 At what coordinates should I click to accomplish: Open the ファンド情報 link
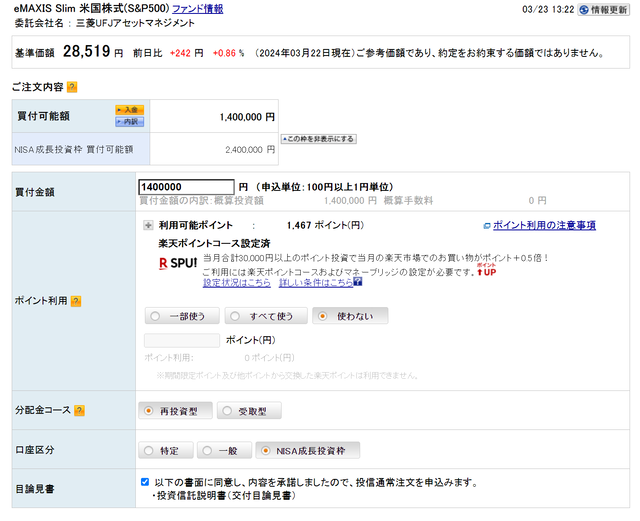click(198, 9)
